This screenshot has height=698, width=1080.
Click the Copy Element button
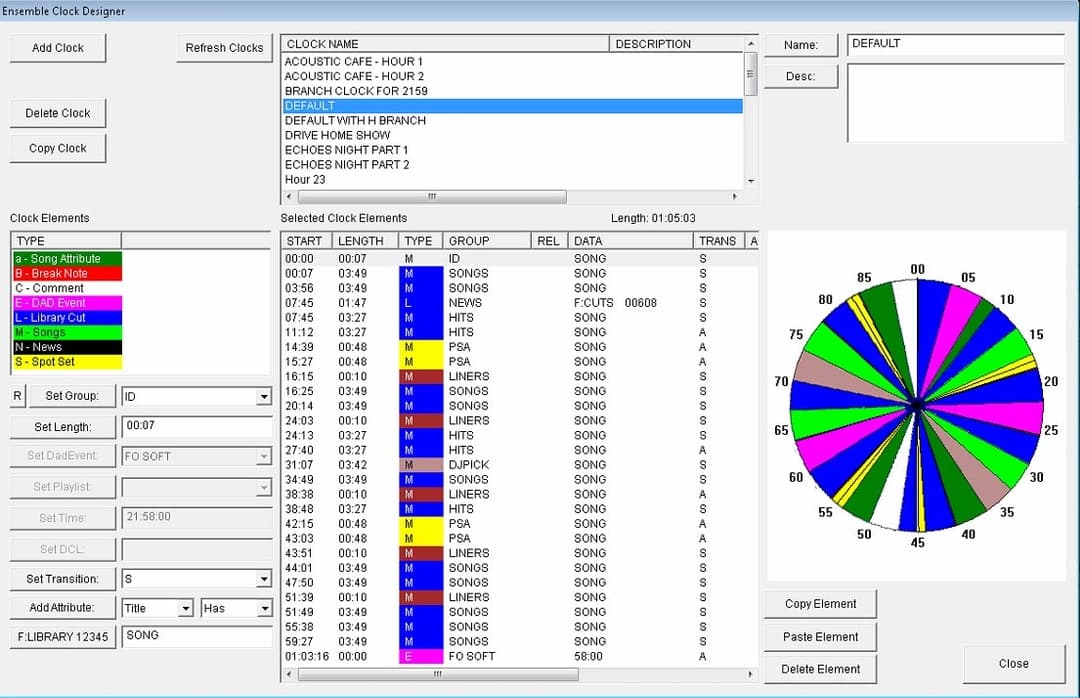click(819, 603)
